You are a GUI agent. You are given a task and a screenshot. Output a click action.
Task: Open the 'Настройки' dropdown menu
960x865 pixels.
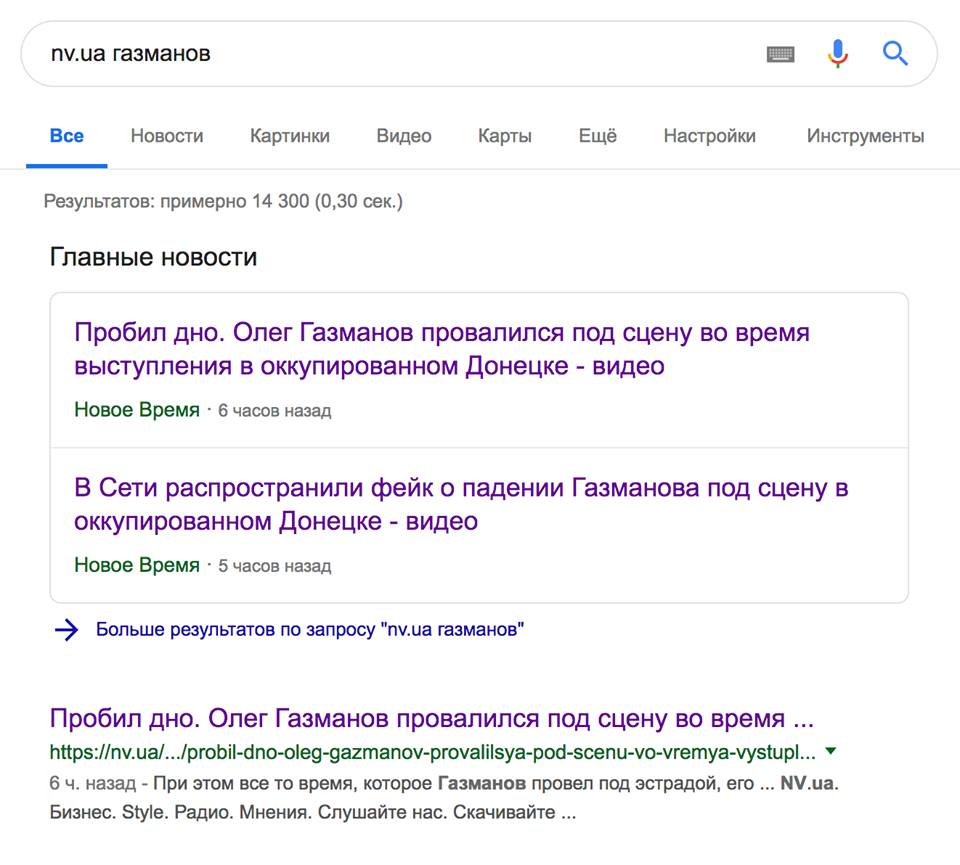(710, 136)
